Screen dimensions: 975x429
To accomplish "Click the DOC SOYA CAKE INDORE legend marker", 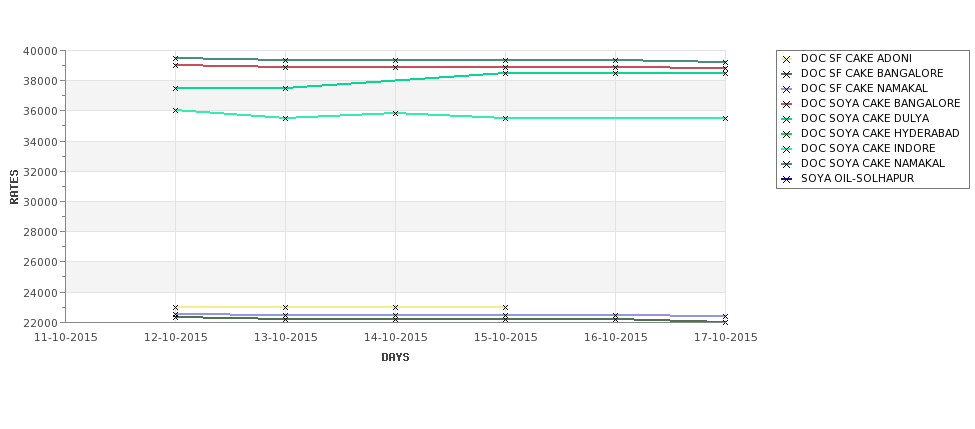I will pyautogui.click(x=786, y=149).
